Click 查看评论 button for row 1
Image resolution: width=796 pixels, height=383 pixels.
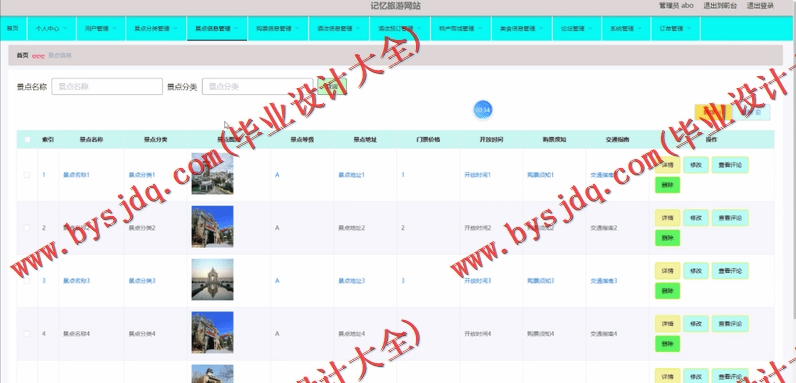(730, 165)
